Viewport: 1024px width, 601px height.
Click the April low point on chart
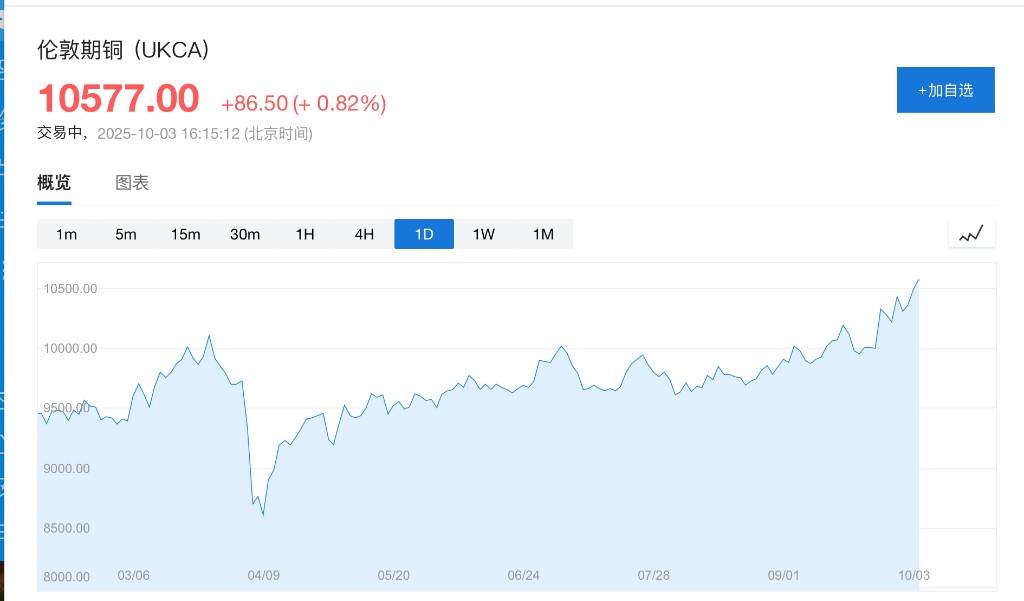click(263, 514)
